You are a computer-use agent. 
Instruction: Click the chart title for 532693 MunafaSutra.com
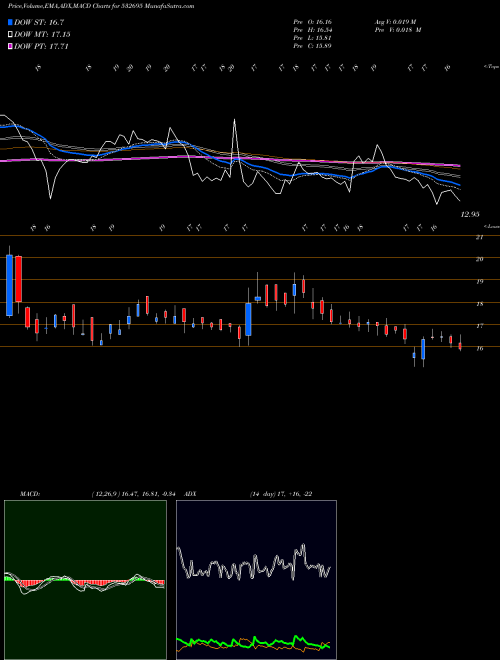[x=101, y=6]
